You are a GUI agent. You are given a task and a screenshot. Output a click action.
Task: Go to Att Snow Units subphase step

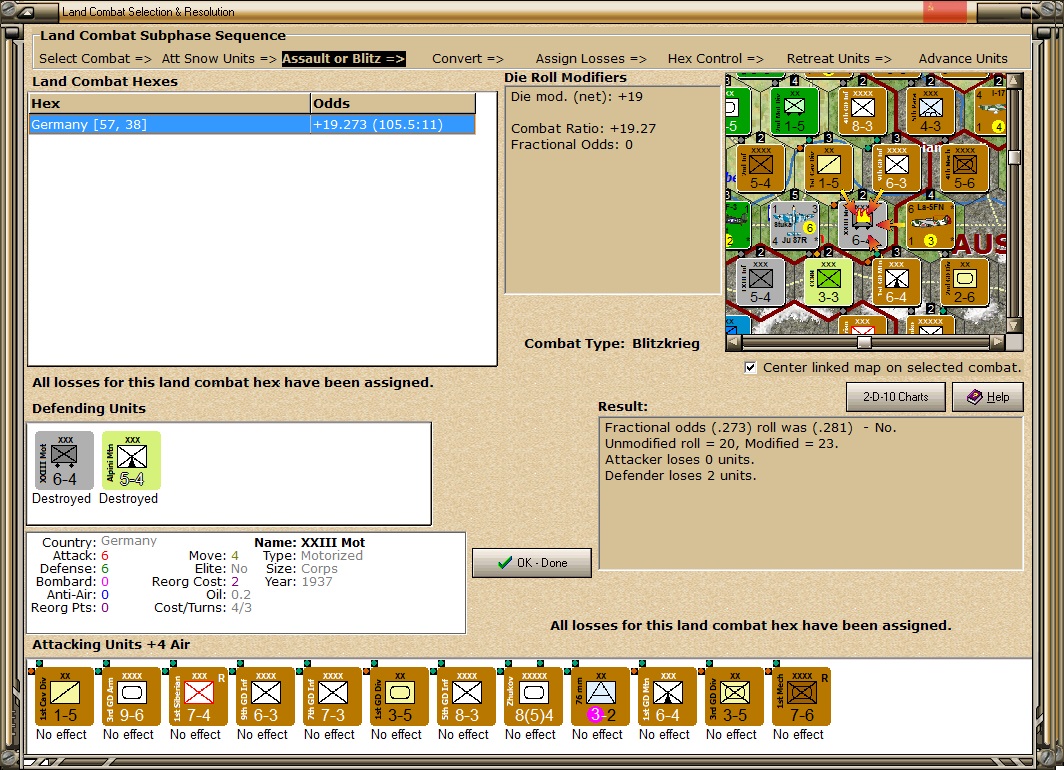(218, 58)
